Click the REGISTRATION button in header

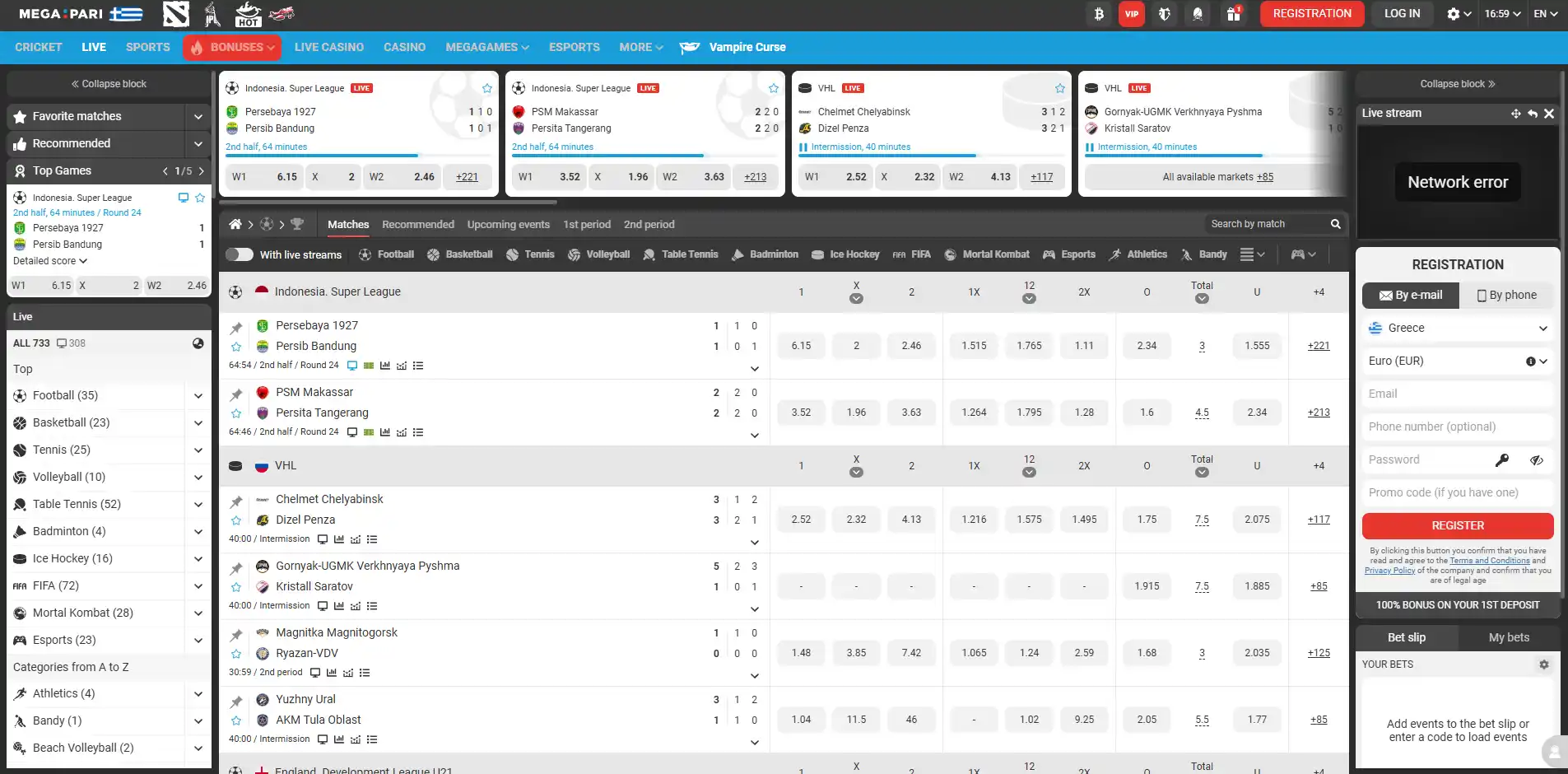[1312, 14]
